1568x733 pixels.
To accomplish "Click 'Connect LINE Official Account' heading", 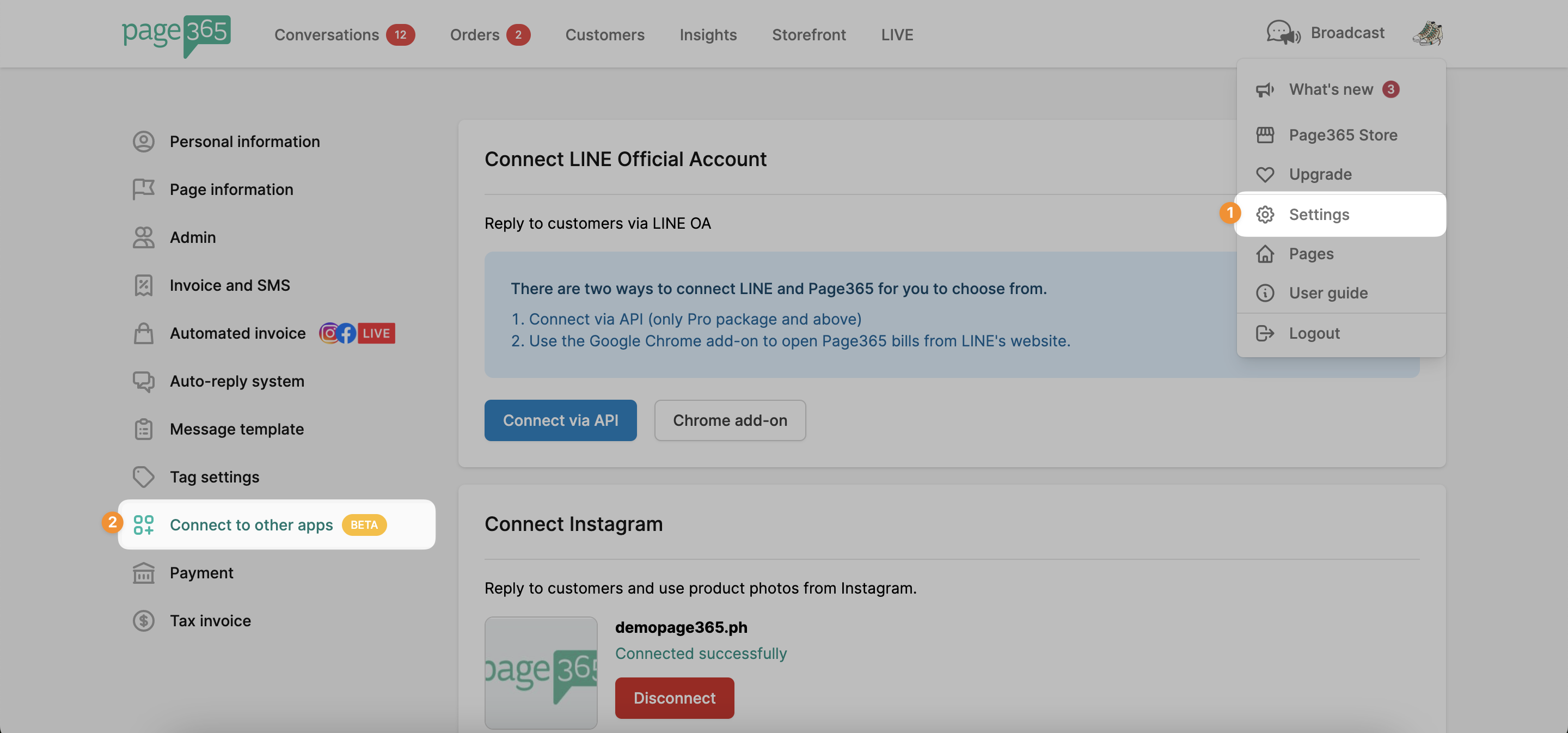I will (x=625, y=159).
